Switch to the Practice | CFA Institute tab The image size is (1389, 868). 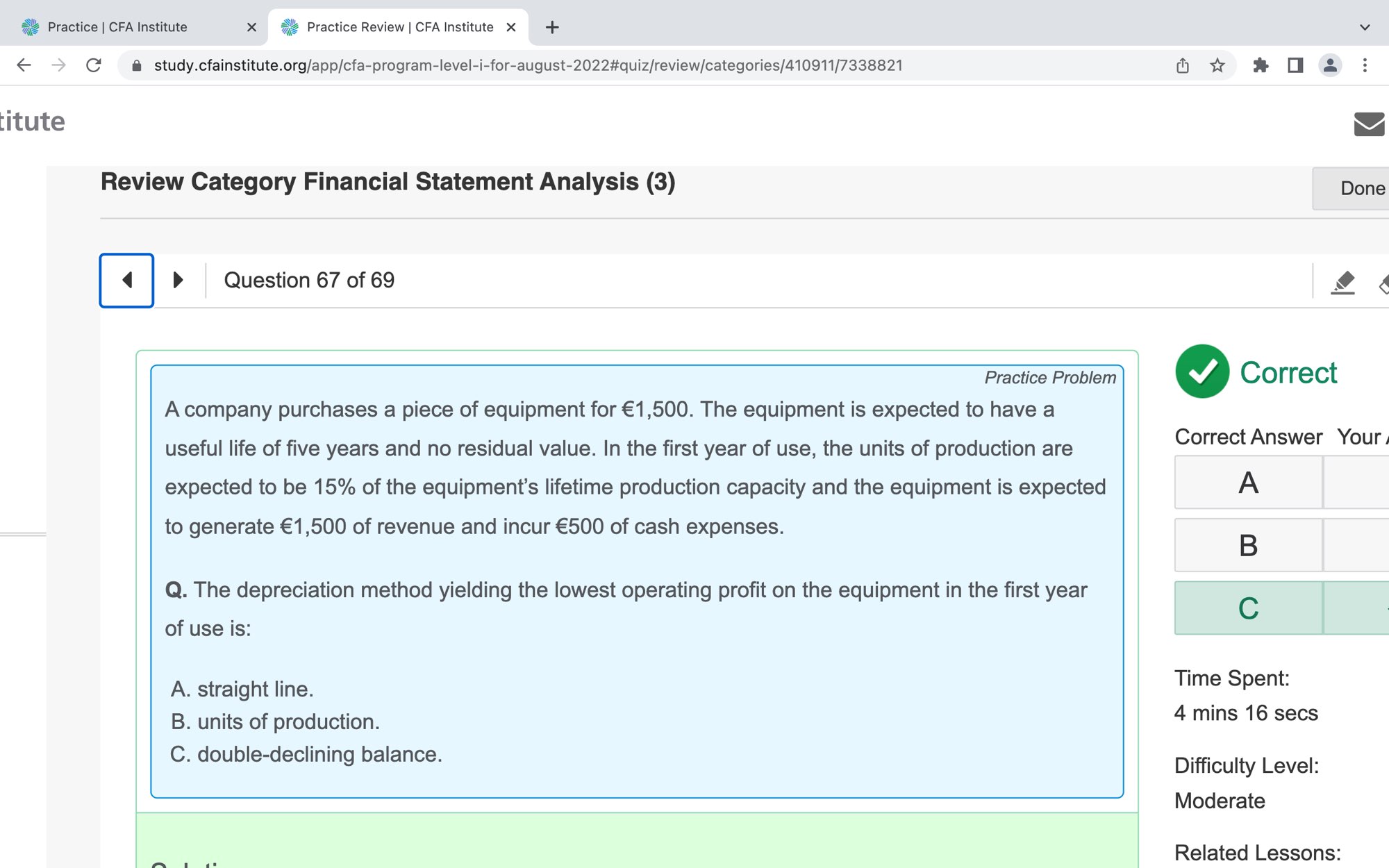click(118, 27)
